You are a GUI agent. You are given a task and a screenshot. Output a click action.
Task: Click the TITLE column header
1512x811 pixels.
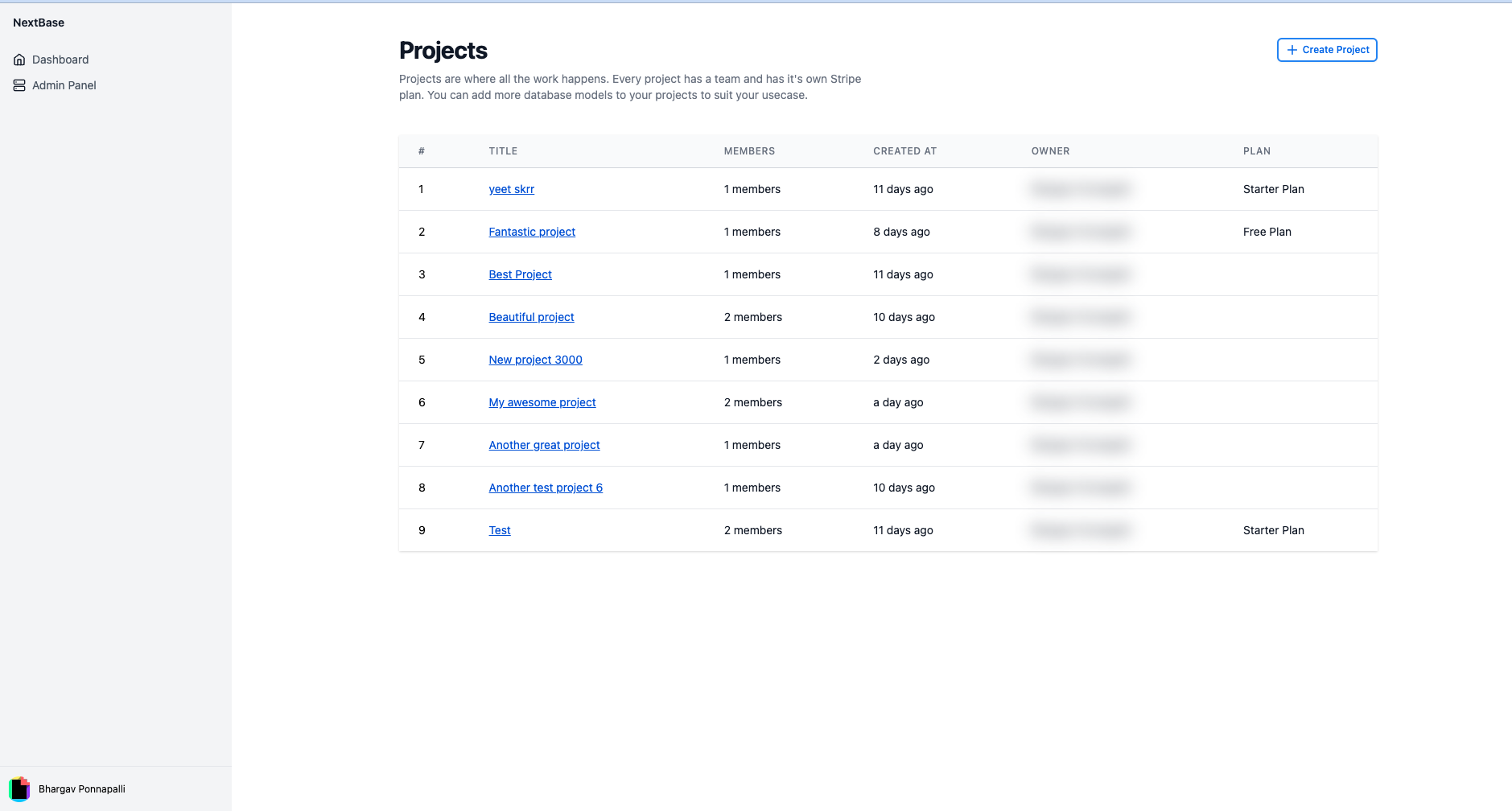503,151
